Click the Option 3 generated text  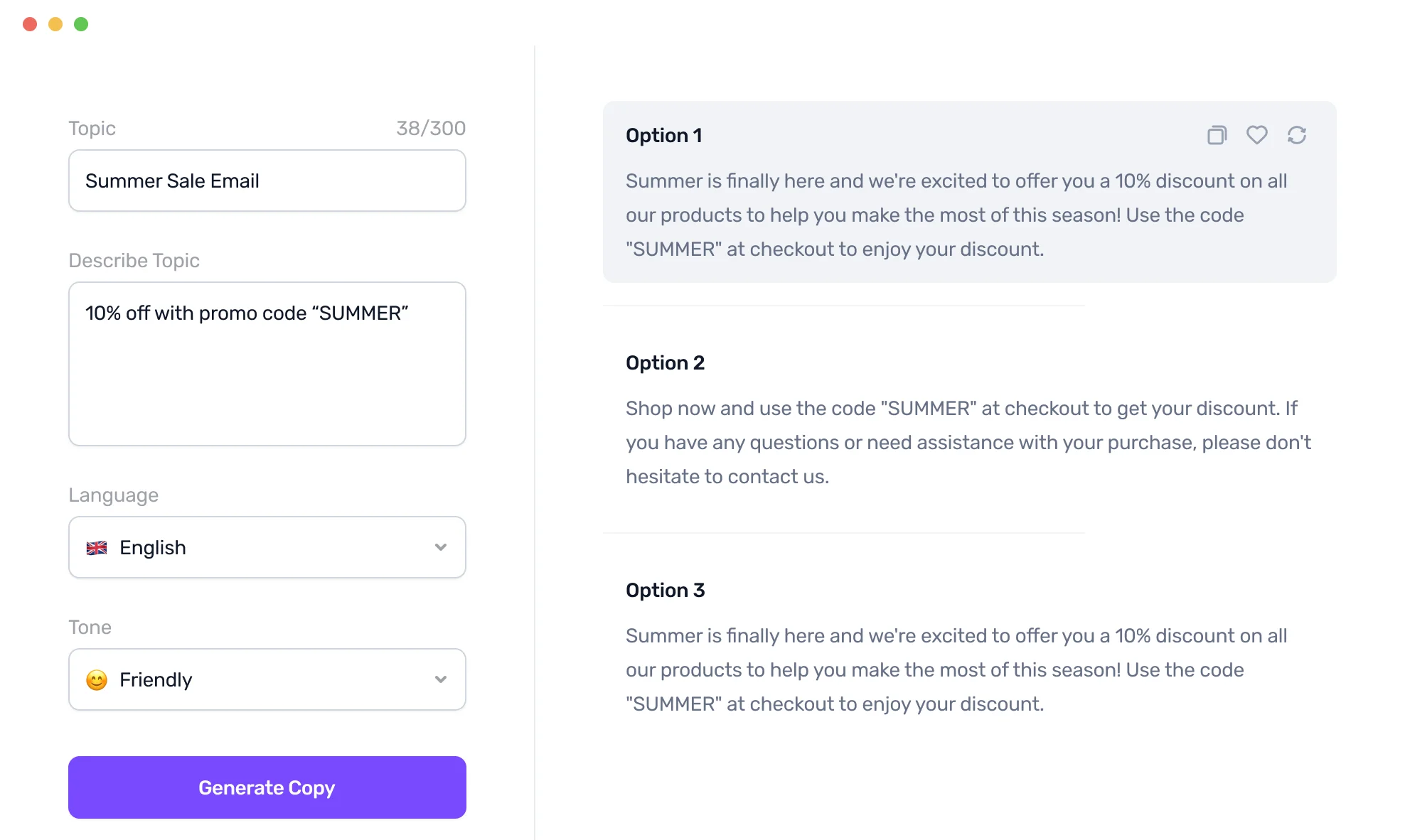(956, 669)
